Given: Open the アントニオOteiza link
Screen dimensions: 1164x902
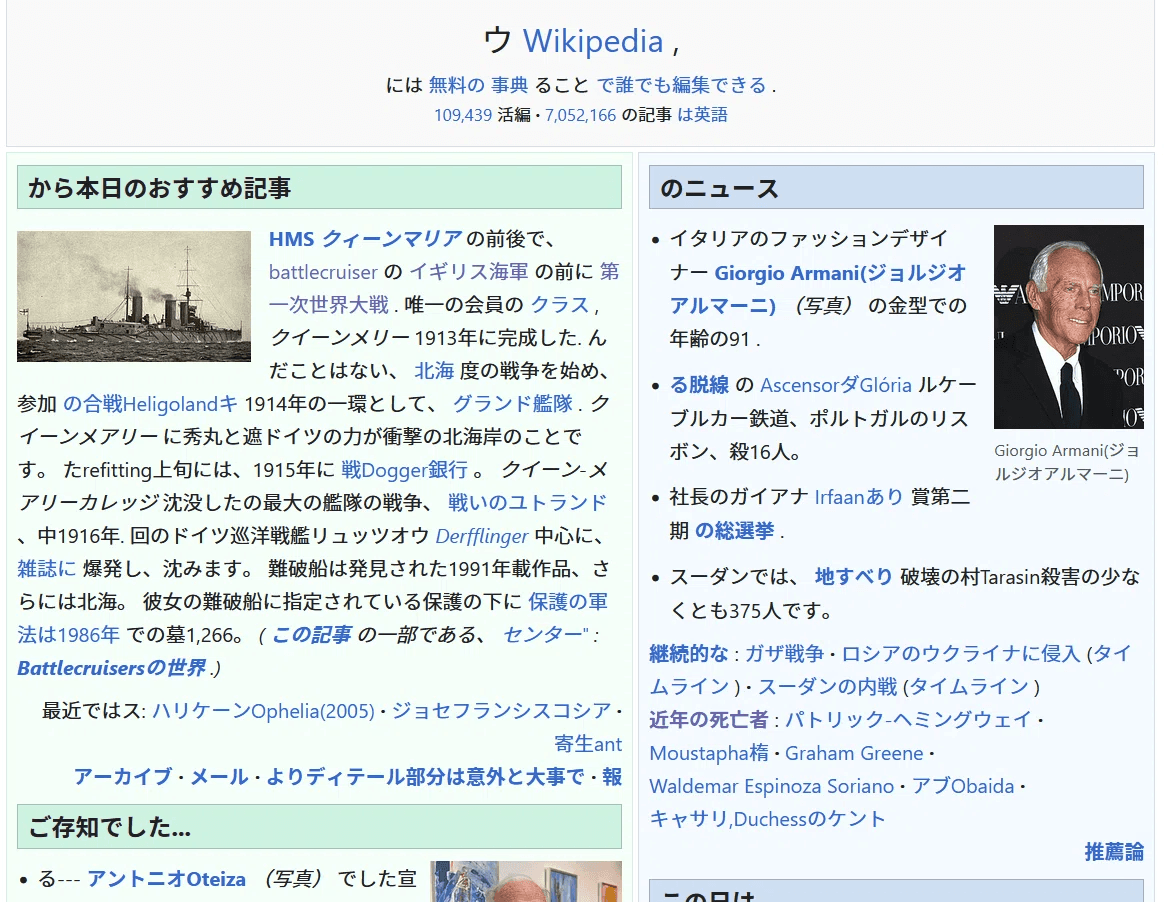Looking at the screenshot, I should click(x=166, y=879).
